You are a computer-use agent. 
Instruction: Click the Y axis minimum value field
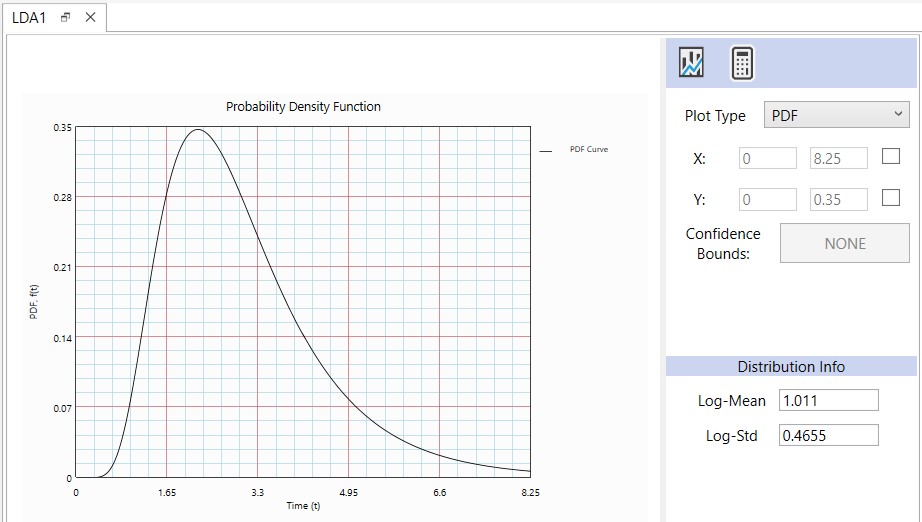pos(768,199)
